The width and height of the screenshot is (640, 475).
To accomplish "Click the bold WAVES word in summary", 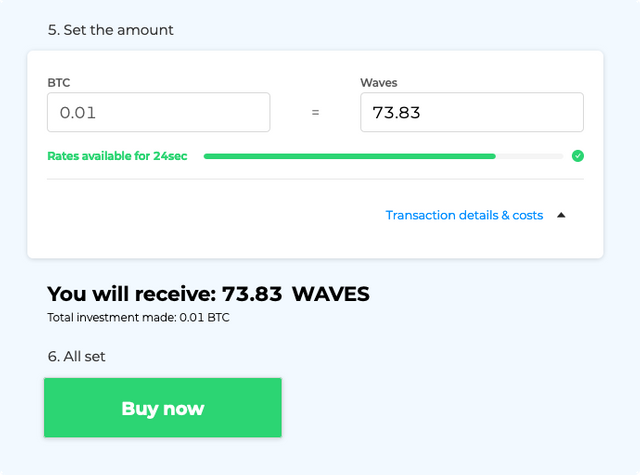I will (330, 294).
